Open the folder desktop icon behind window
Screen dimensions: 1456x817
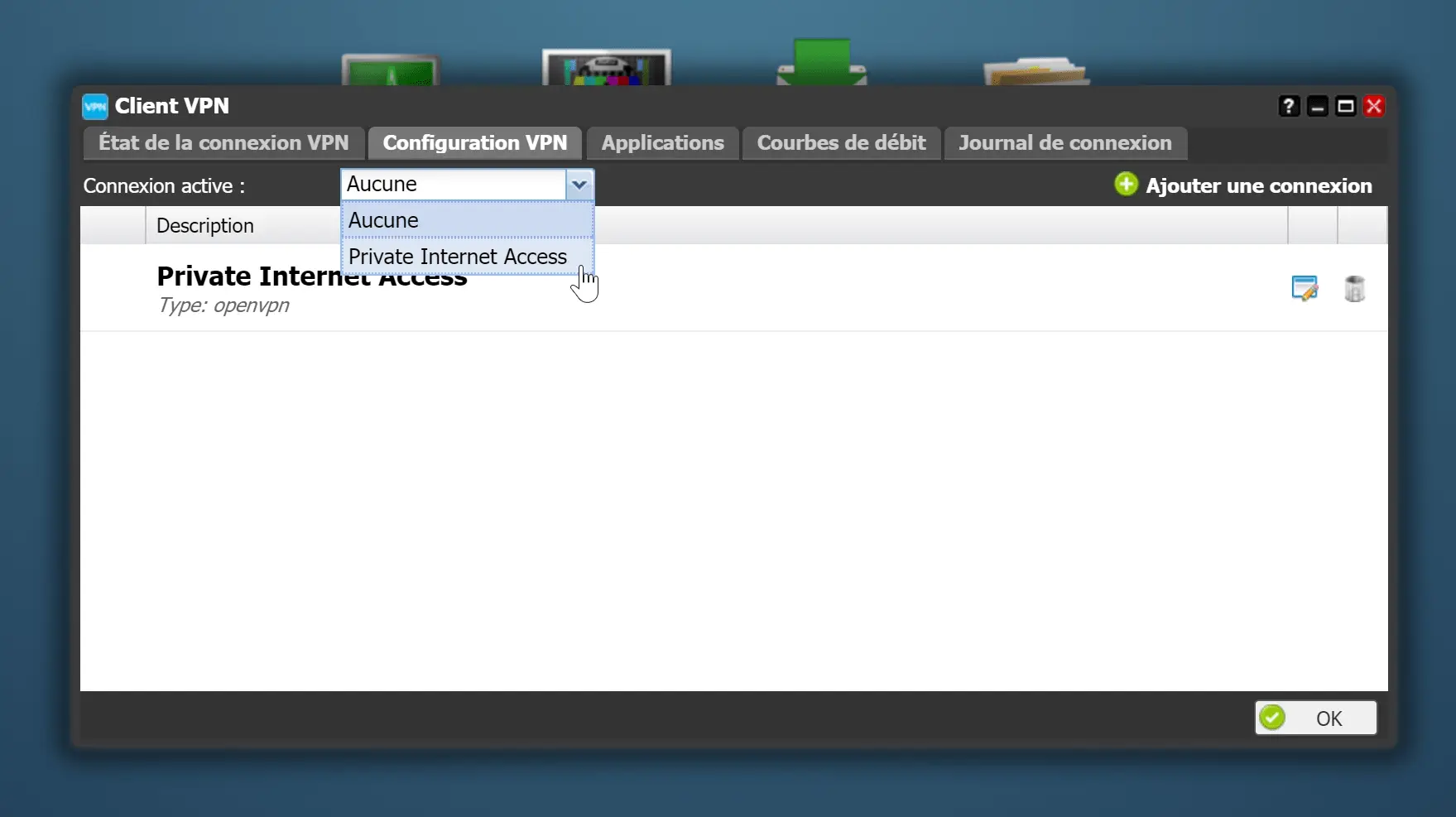pos(1036,71)
